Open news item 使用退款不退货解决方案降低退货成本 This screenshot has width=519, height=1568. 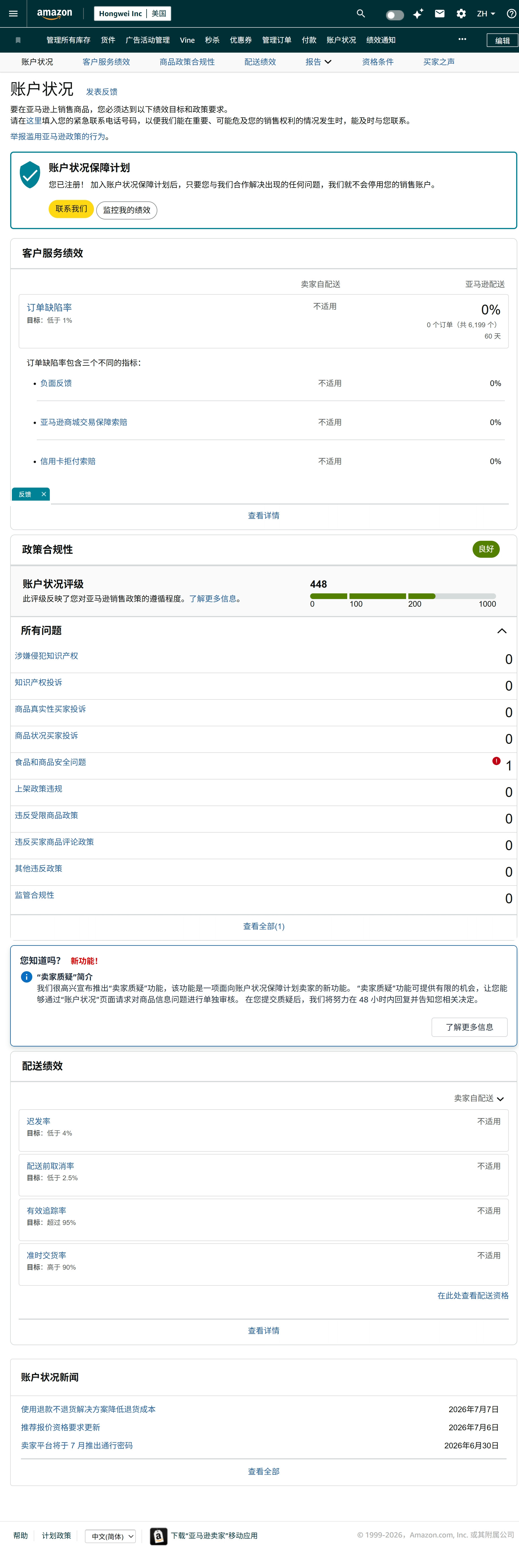[x=88, y=1409]
